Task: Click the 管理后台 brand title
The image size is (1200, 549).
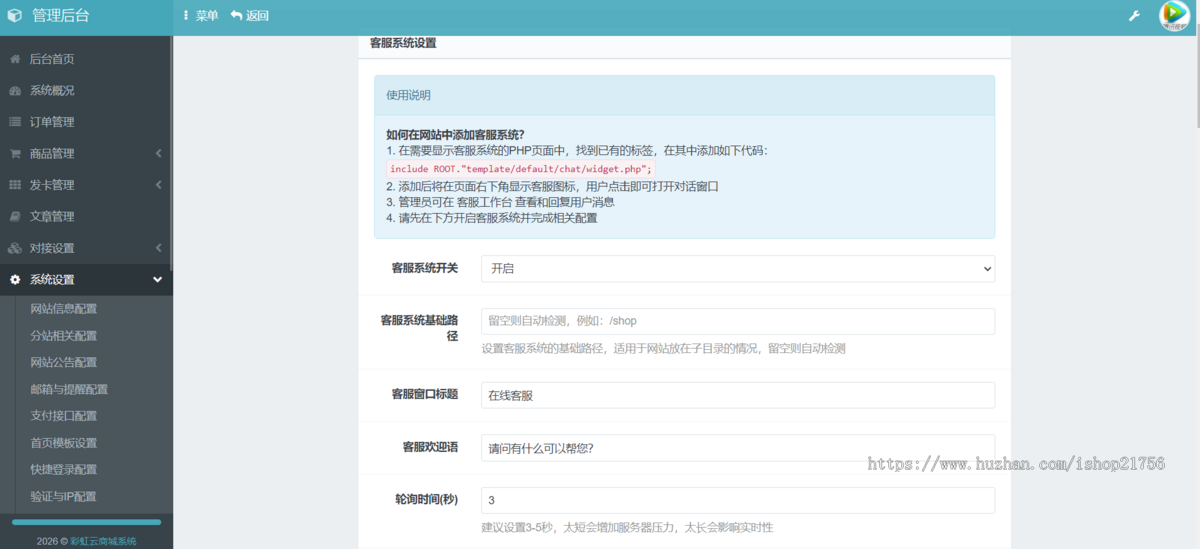Action: click(60, 16)
